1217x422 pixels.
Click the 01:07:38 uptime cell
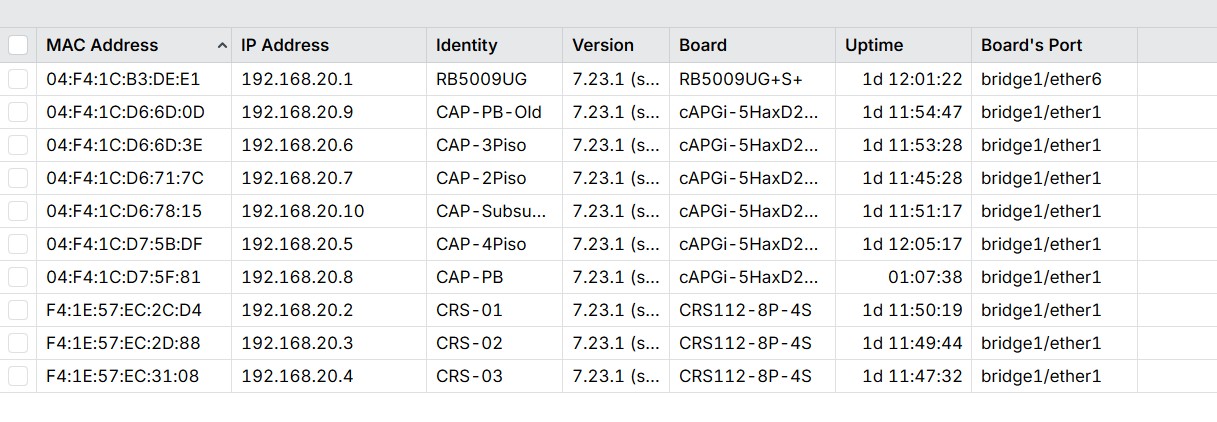point(925,277)
